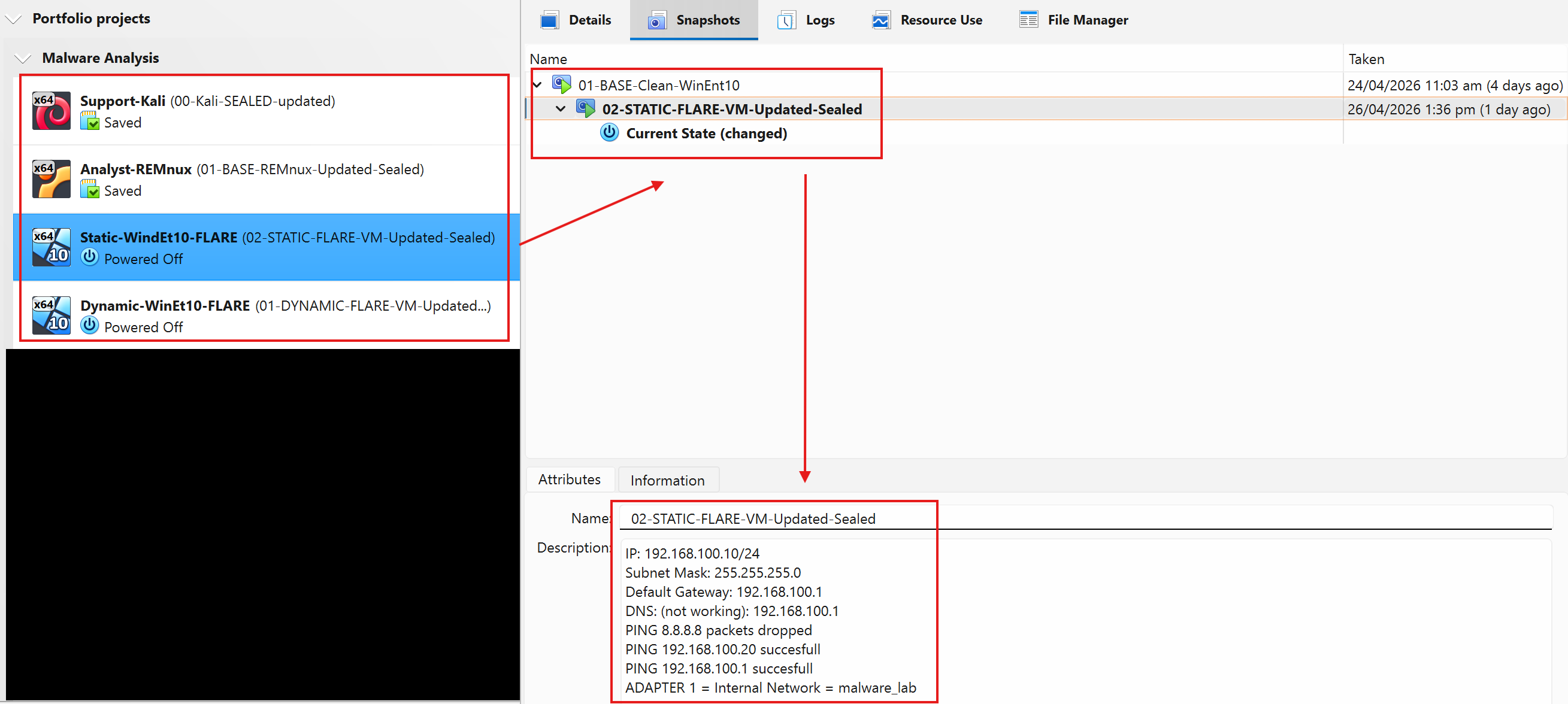
Task: Click the Support-Kali VM icon
Action: click(51, 111)
